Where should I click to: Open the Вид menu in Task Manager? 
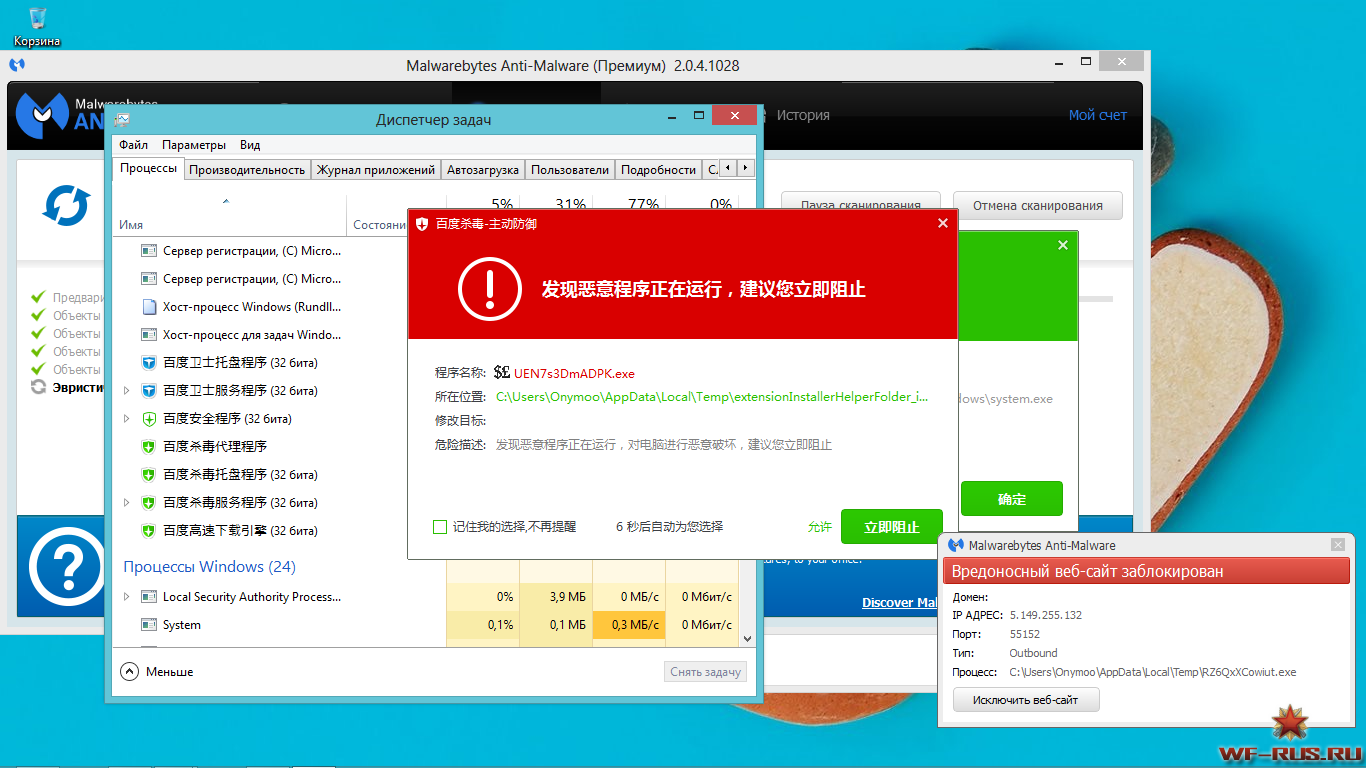[x=250, y=145]
